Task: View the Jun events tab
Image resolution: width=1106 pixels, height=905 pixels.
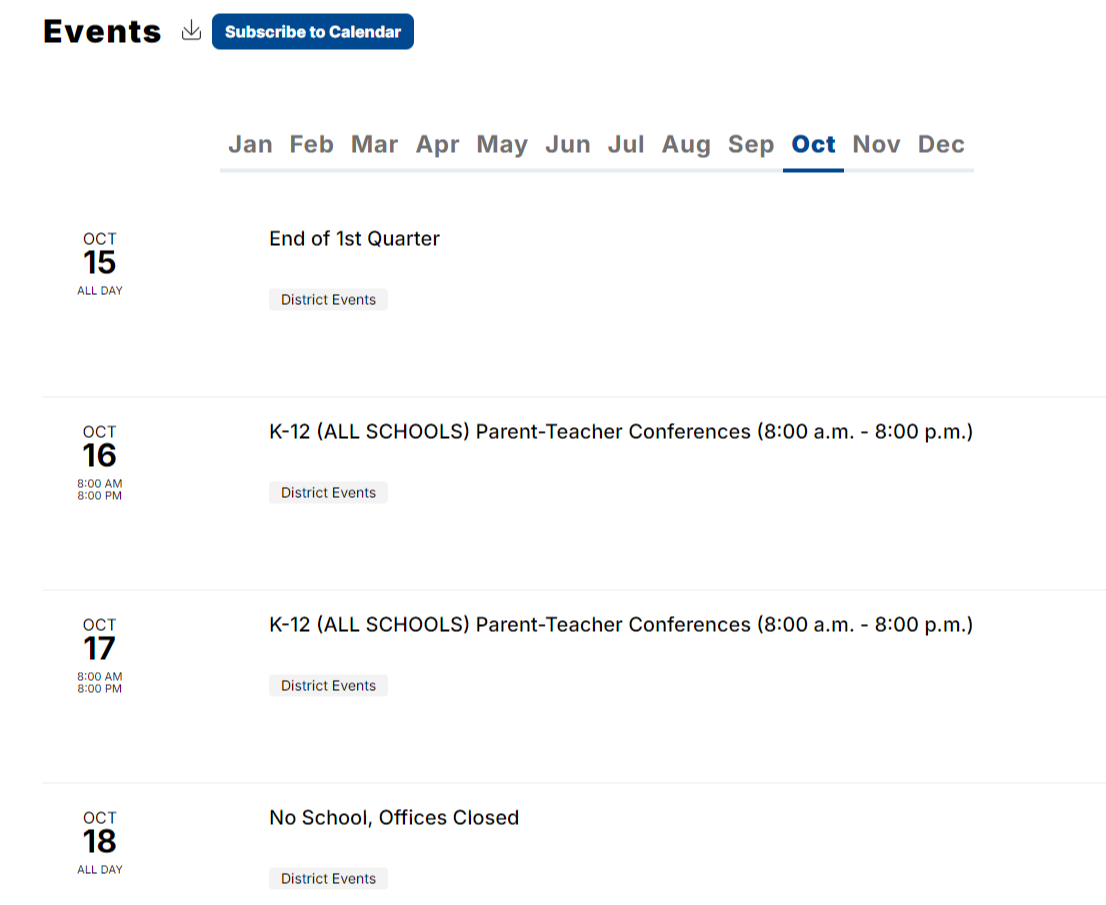Action: click(568, 145)
